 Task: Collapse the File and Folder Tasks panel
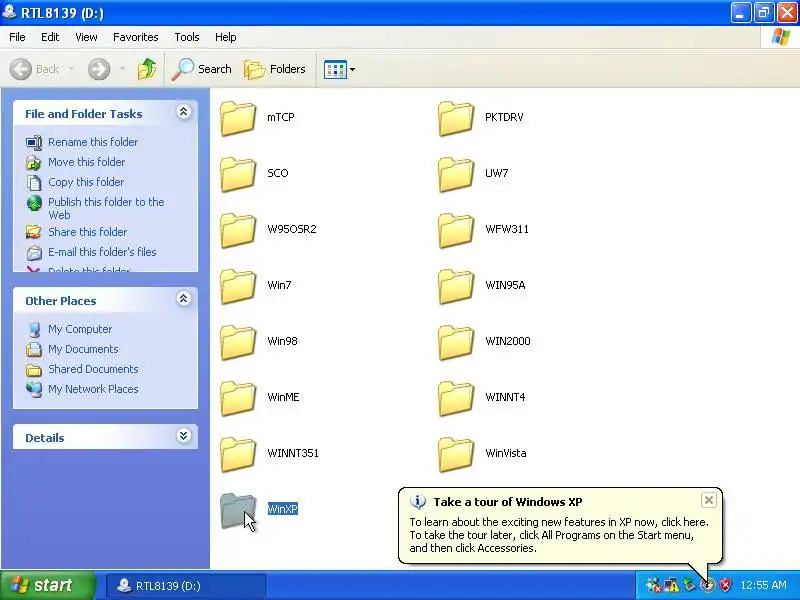(x=184, y=112)
